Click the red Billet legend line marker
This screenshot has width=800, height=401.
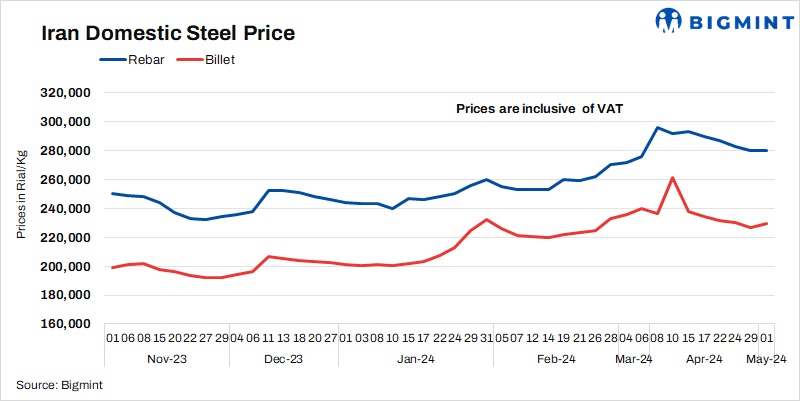tap(189, 61)
